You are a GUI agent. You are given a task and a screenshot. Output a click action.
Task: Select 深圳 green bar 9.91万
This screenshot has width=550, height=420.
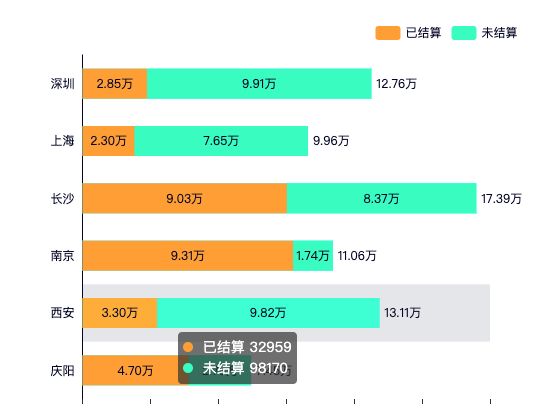click(259, 84)
